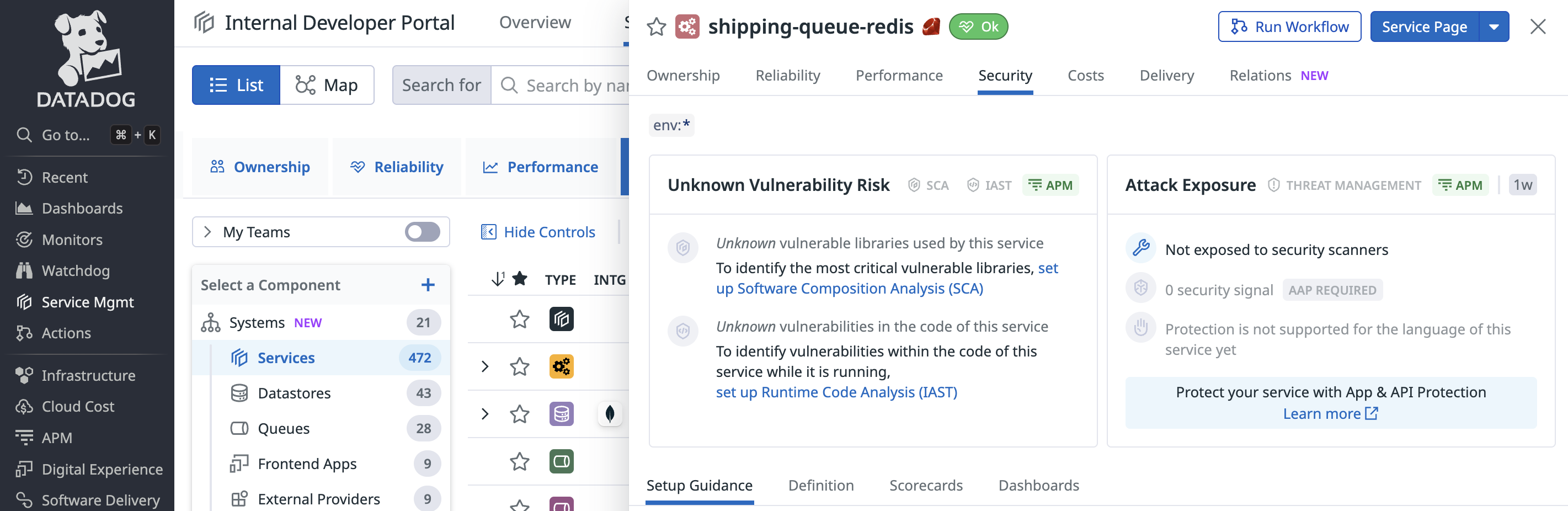
Task: Click the Ok health status badge
Action: click(978, 27)
